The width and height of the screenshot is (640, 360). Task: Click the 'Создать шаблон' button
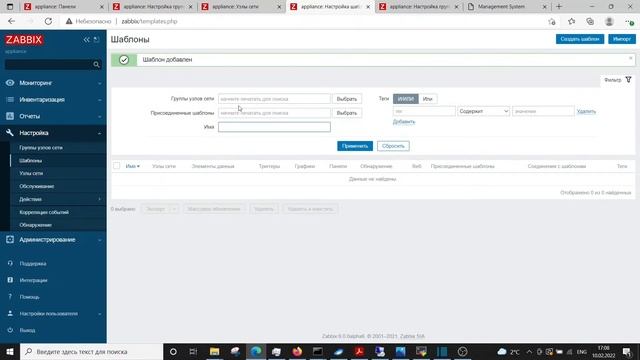click(580, 39)
